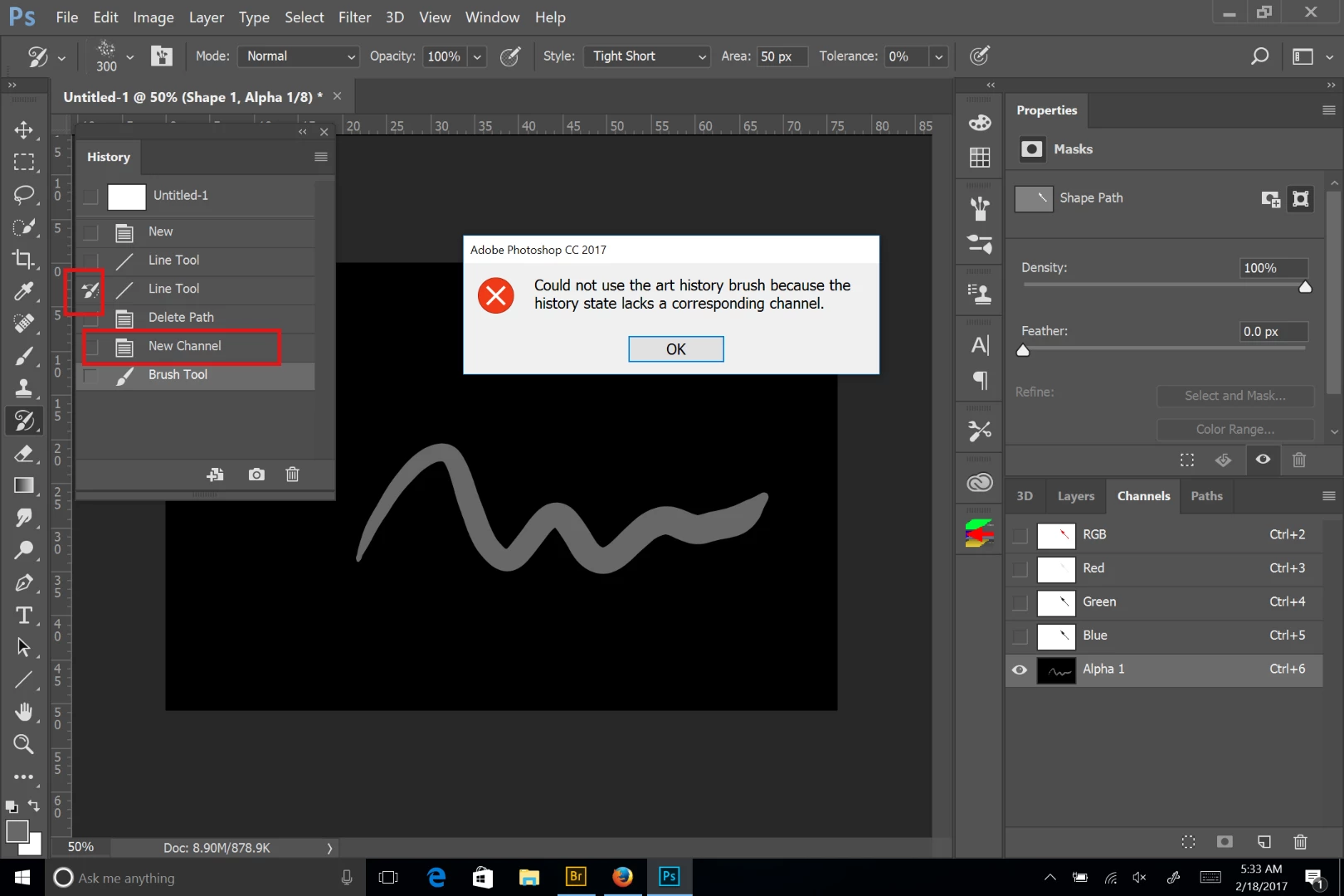Image resolution: width=1344 pixels, height=896 pixels.
Task: Select the Zoom tool
Action: [23, 744]
